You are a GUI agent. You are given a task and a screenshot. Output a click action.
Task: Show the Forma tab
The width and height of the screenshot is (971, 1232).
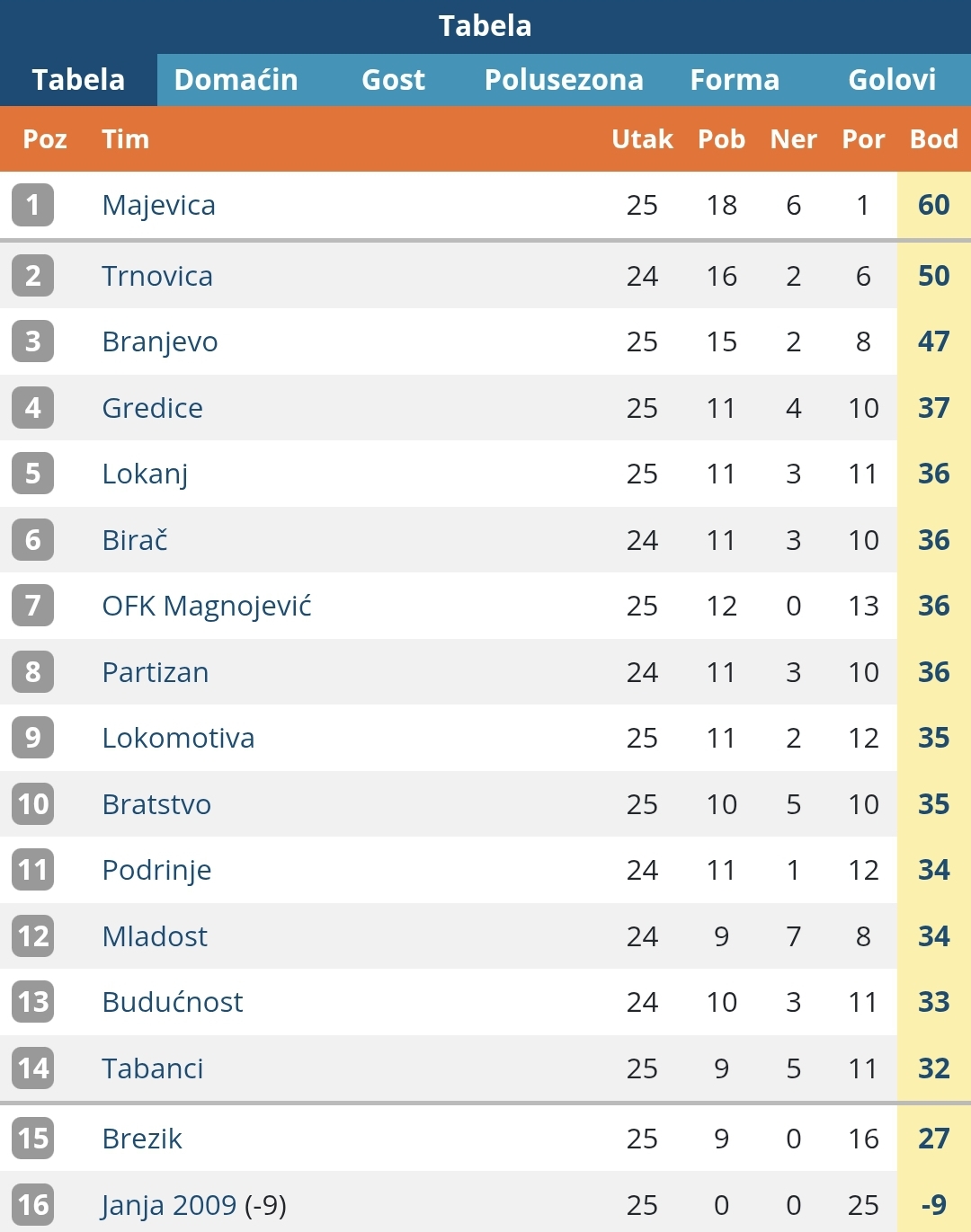coord(735,80)
